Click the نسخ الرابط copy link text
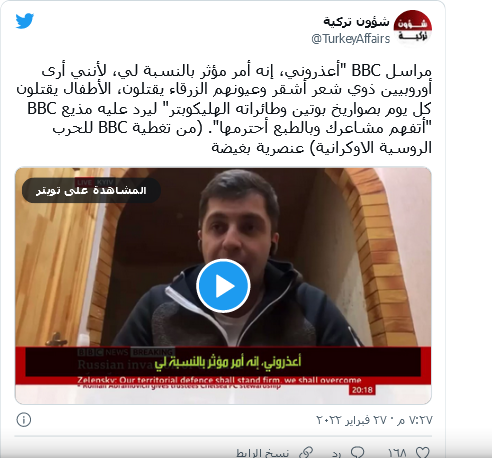 tap(262, 454)
